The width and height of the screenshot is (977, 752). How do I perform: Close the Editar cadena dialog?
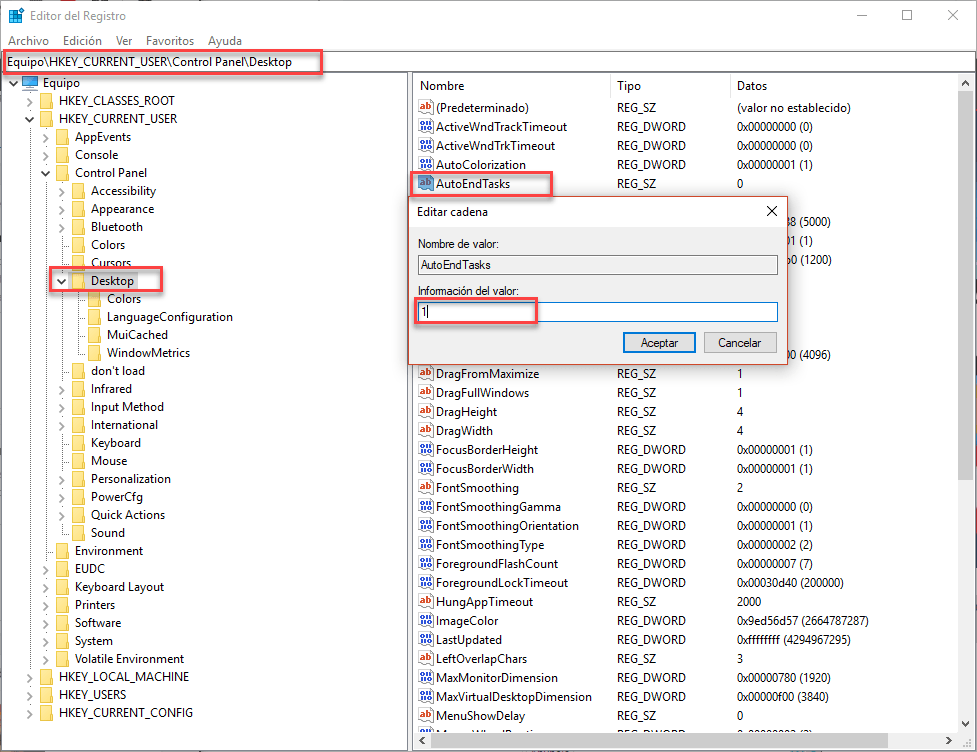771,212
